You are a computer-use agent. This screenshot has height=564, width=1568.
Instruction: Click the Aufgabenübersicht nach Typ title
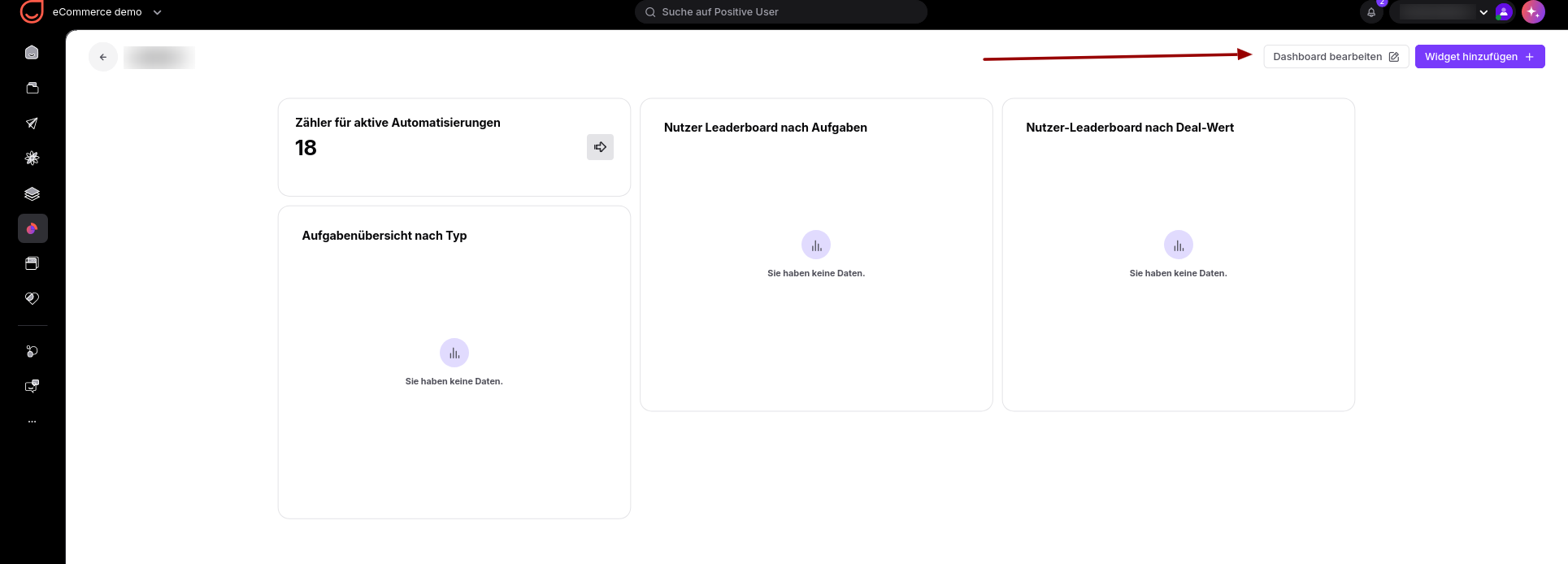click(384, 236)
